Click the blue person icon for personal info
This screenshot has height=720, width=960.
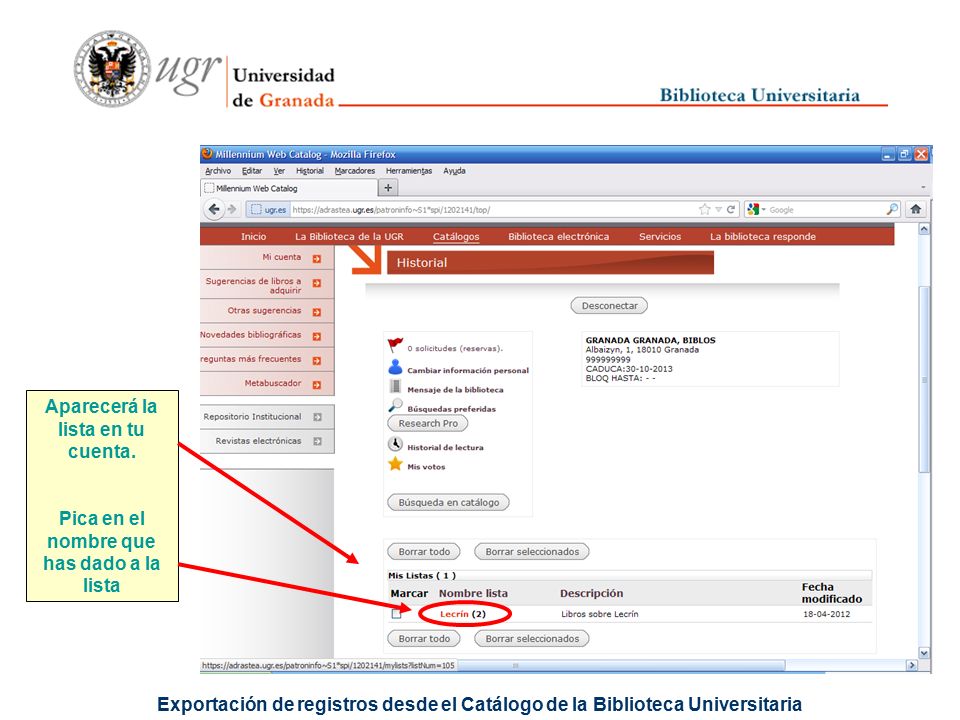(x=396, y=367)
